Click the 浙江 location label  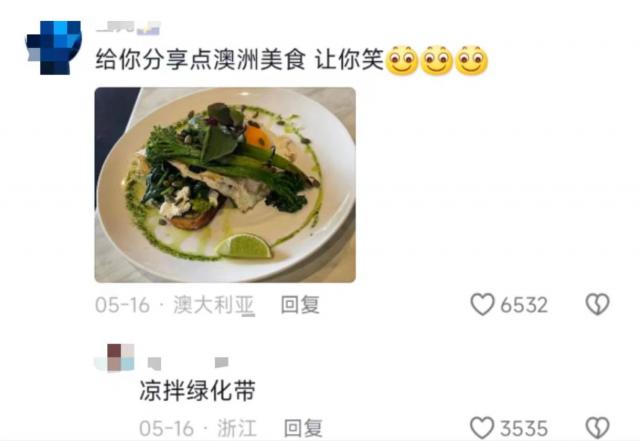point(237,428)
